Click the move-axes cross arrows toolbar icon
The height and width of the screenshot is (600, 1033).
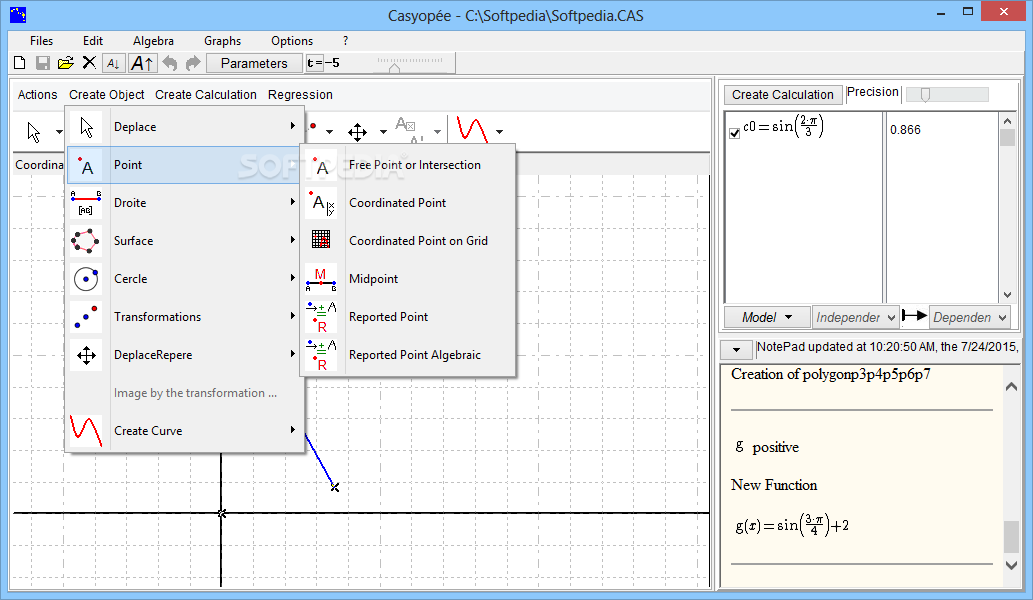coord(357,132)
